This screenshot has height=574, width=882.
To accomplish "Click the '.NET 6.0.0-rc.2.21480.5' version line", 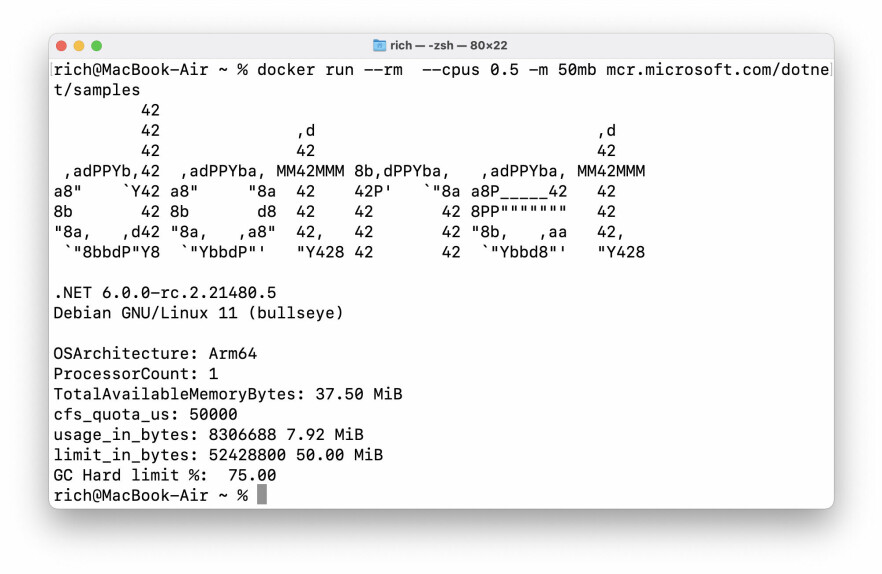I will point(165,293).
